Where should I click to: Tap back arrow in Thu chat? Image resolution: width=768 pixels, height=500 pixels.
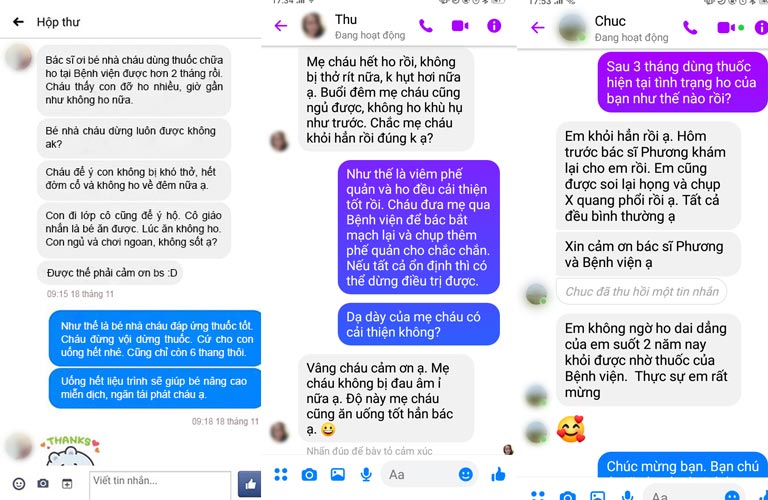[x=281, y=25]
